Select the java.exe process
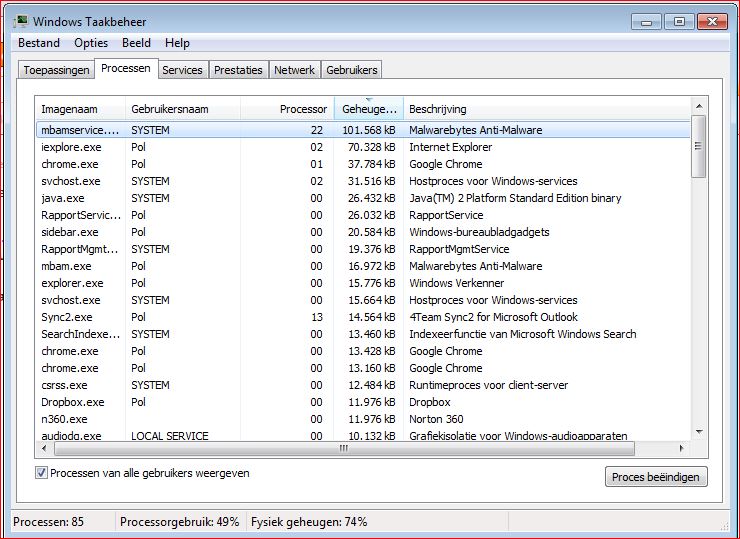This screenshot has height=539, width=740. coord(363,198)
